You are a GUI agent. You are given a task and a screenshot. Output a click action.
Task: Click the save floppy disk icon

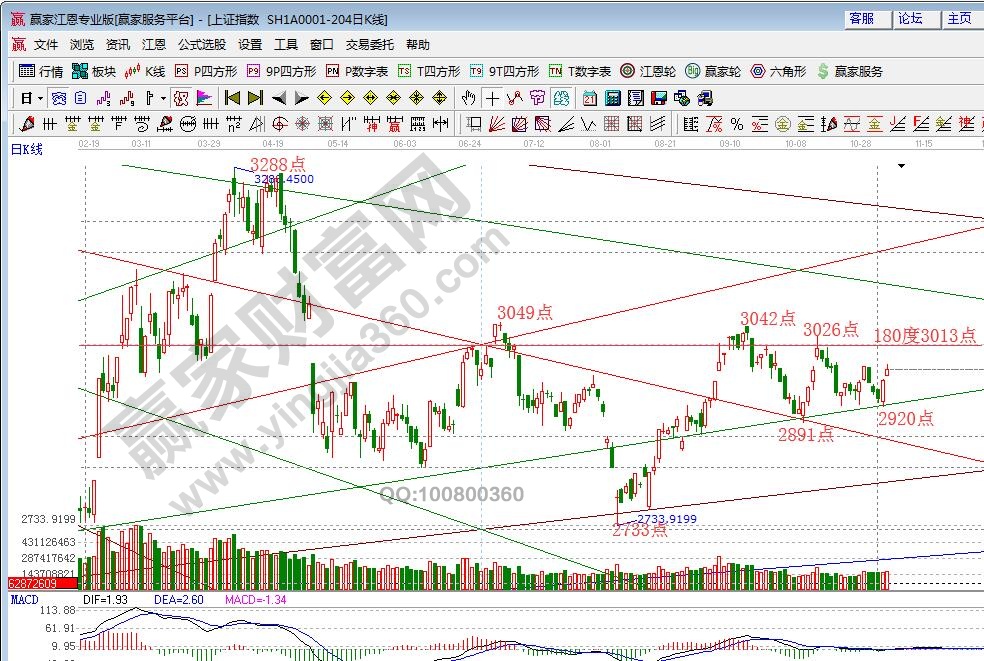pyautogui.click(x=659, y=98)
